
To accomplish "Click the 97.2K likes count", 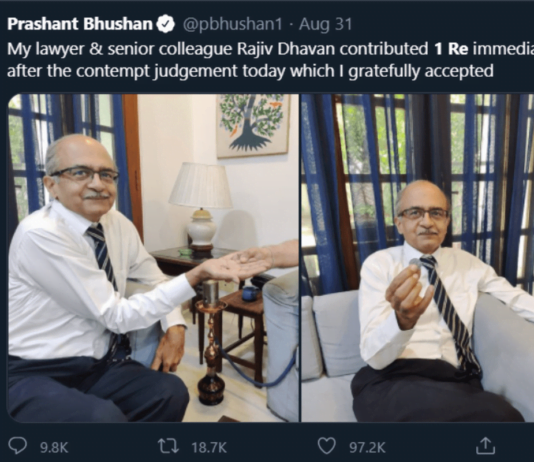I will coord(367,447).
